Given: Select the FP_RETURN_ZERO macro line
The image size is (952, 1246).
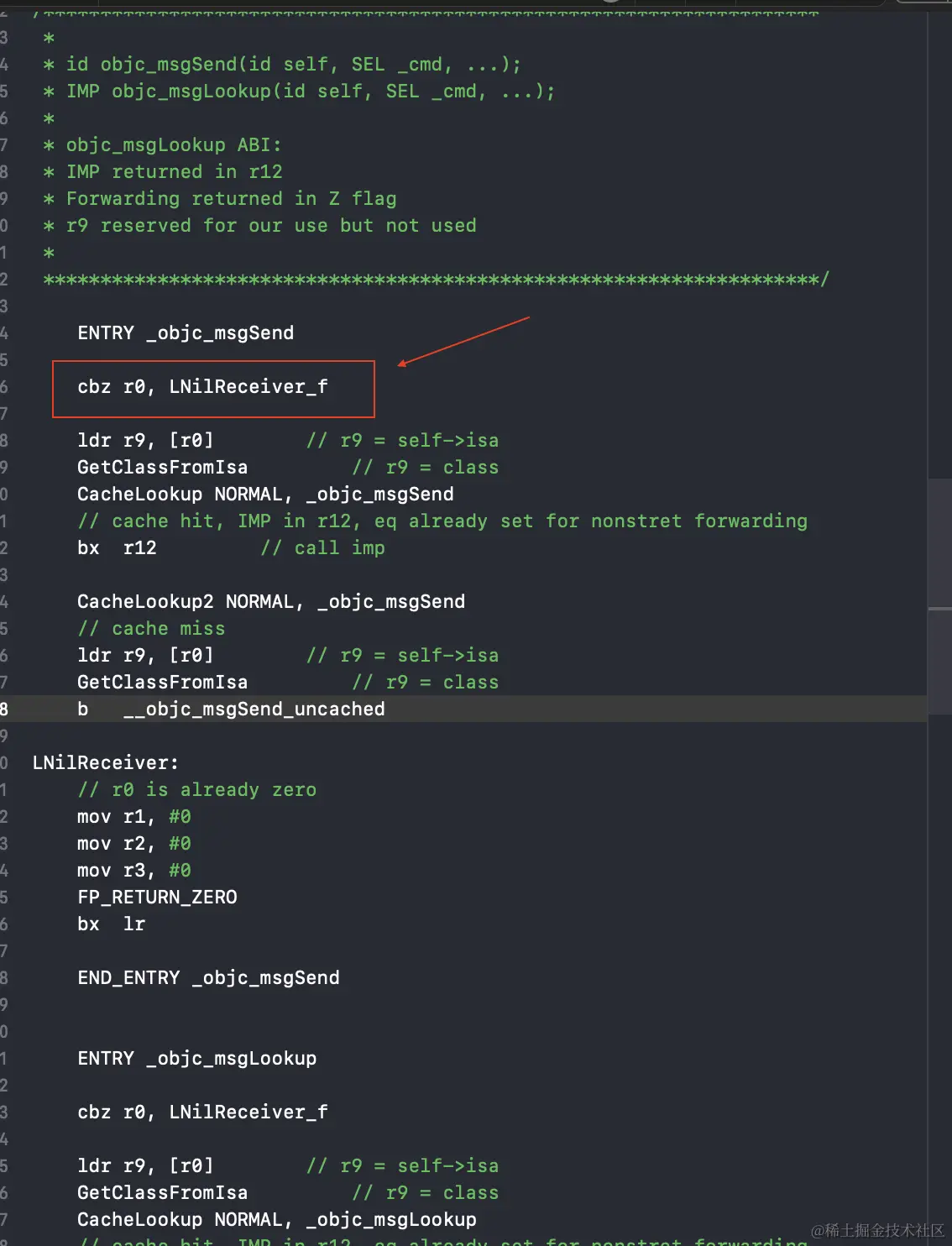Looking at the screenshot, I should click(157, 898).
